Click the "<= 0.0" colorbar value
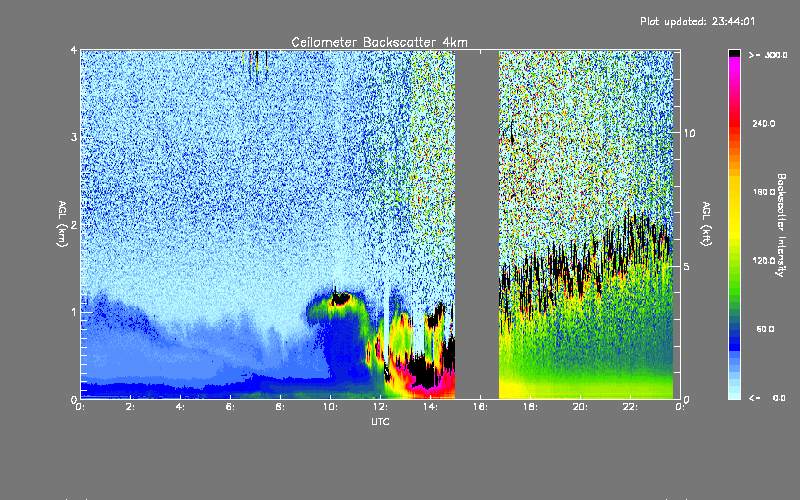Screen dimensions: 800x500 (x=767, y=398)
